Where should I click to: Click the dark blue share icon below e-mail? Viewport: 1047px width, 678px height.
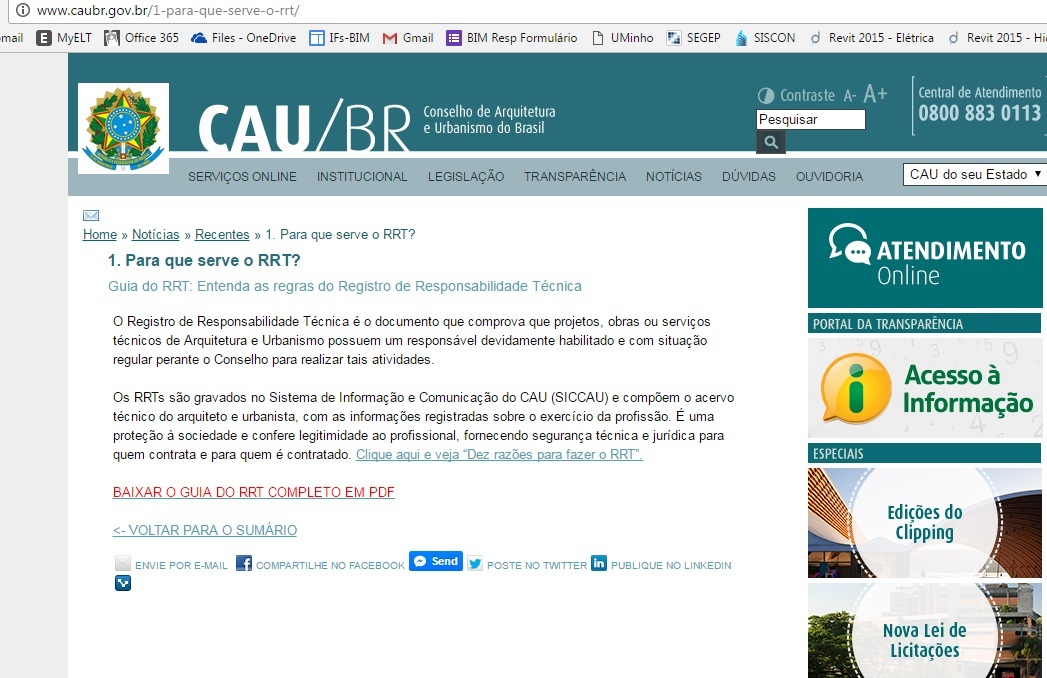(x=123, y=583)
